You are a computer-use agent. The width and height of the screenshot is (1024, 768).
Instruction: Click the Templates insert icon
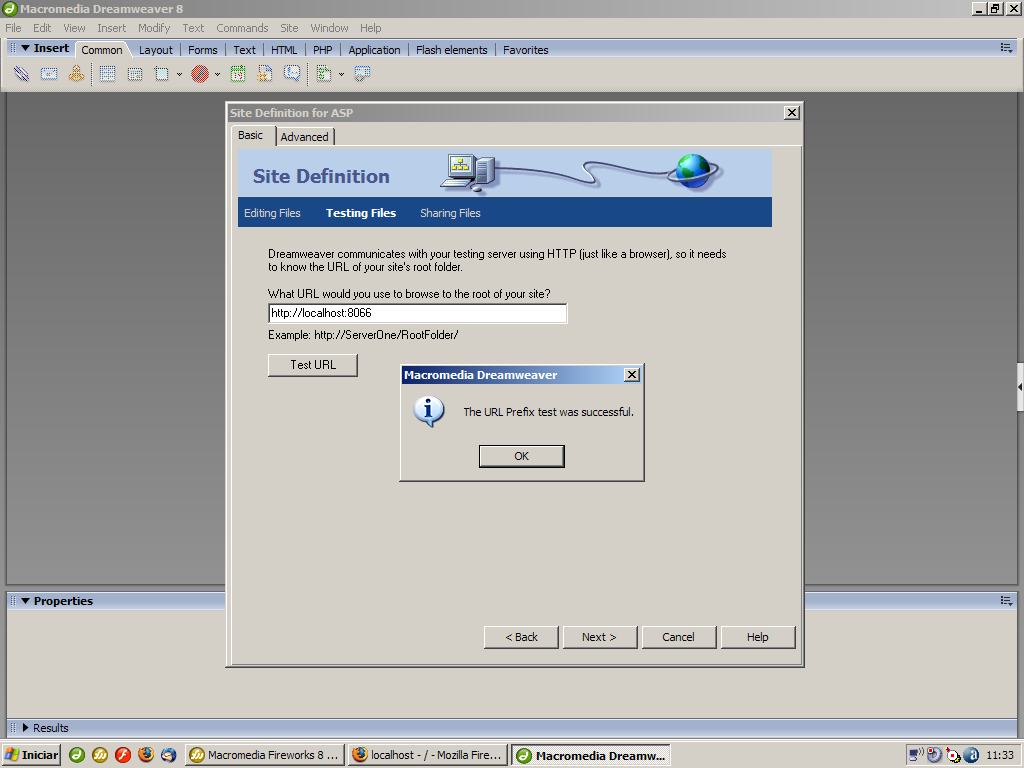click(x=323, y=74)
